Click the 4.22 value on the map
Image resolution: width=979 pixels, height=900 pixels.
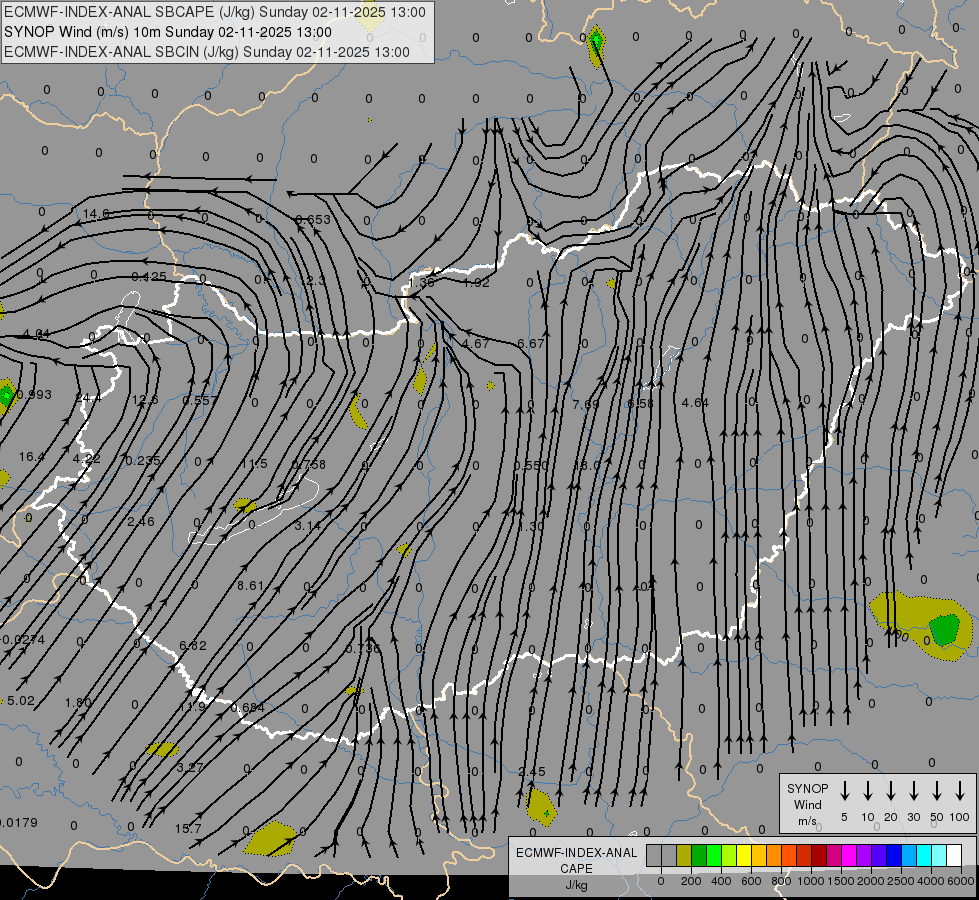[x=86, y=458]
